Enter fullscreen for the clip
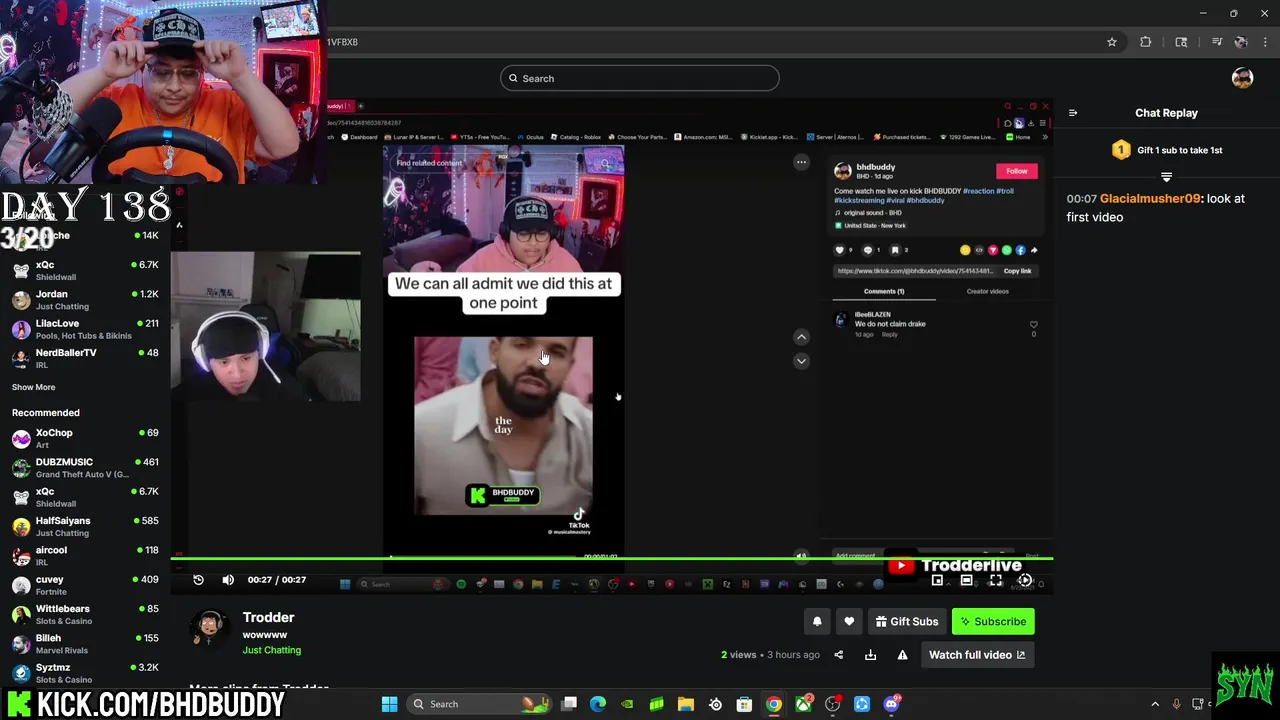Screen dimensions: 1280x720 996,581
